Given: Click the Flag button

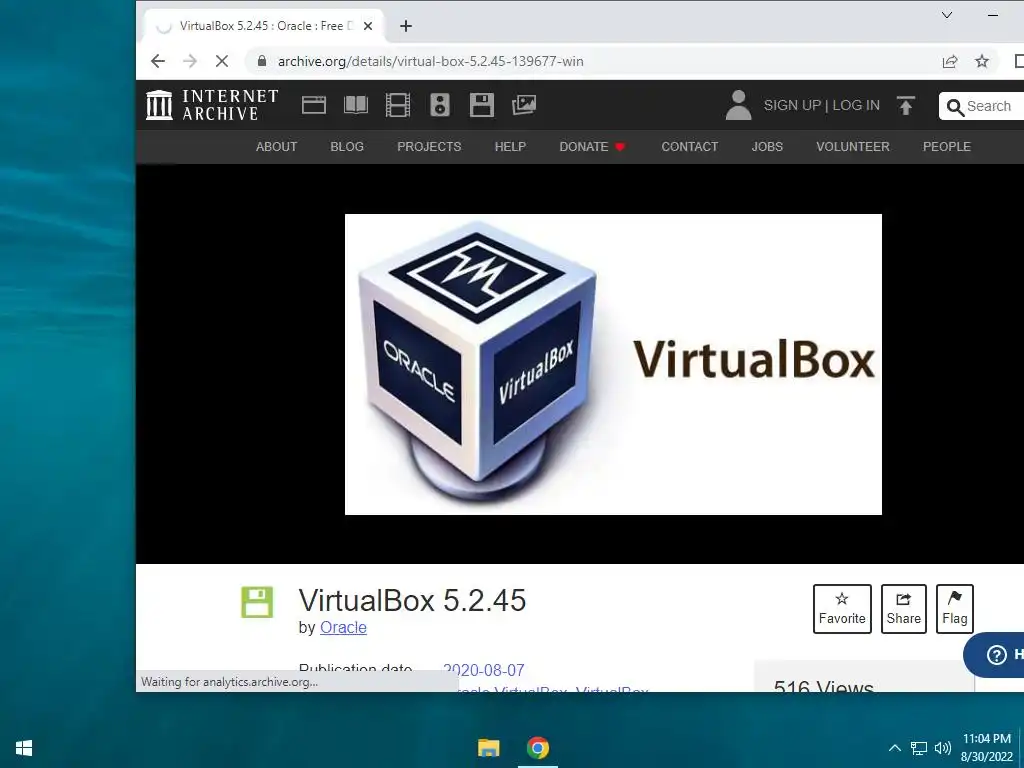Looking at the screenshot, I should click(955, 609).
